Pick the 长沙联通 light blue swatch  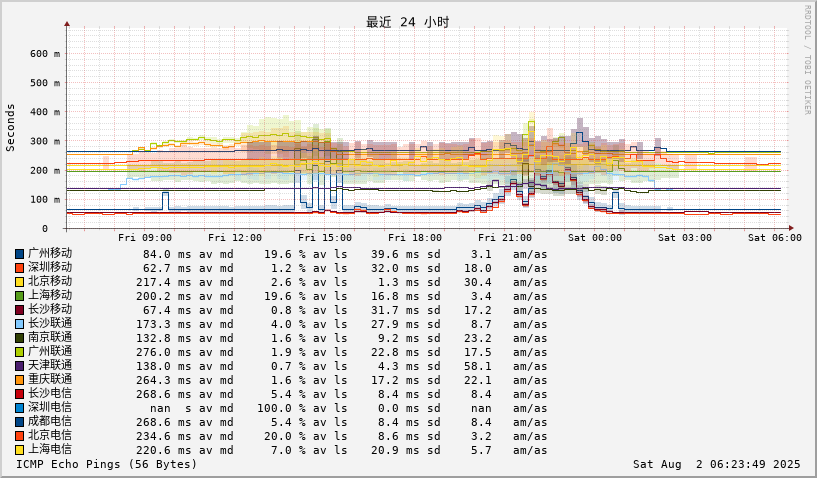pos(20,324)
